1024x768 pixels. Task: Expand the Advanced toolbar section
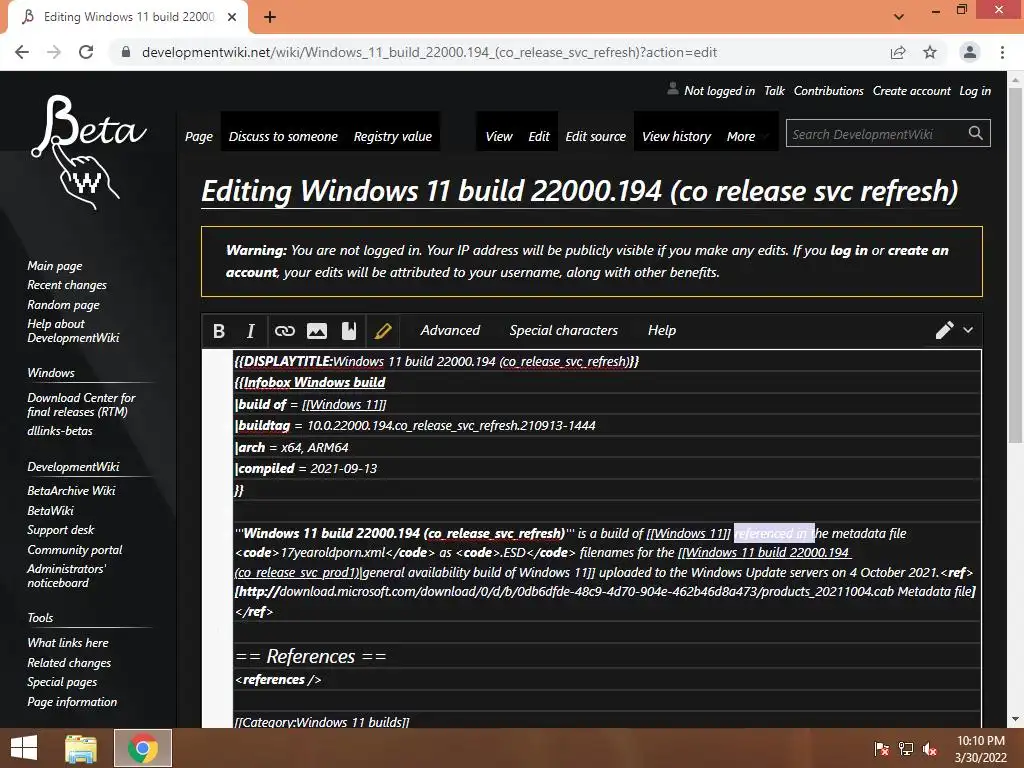pyautogui.click(x=450, y=330)
